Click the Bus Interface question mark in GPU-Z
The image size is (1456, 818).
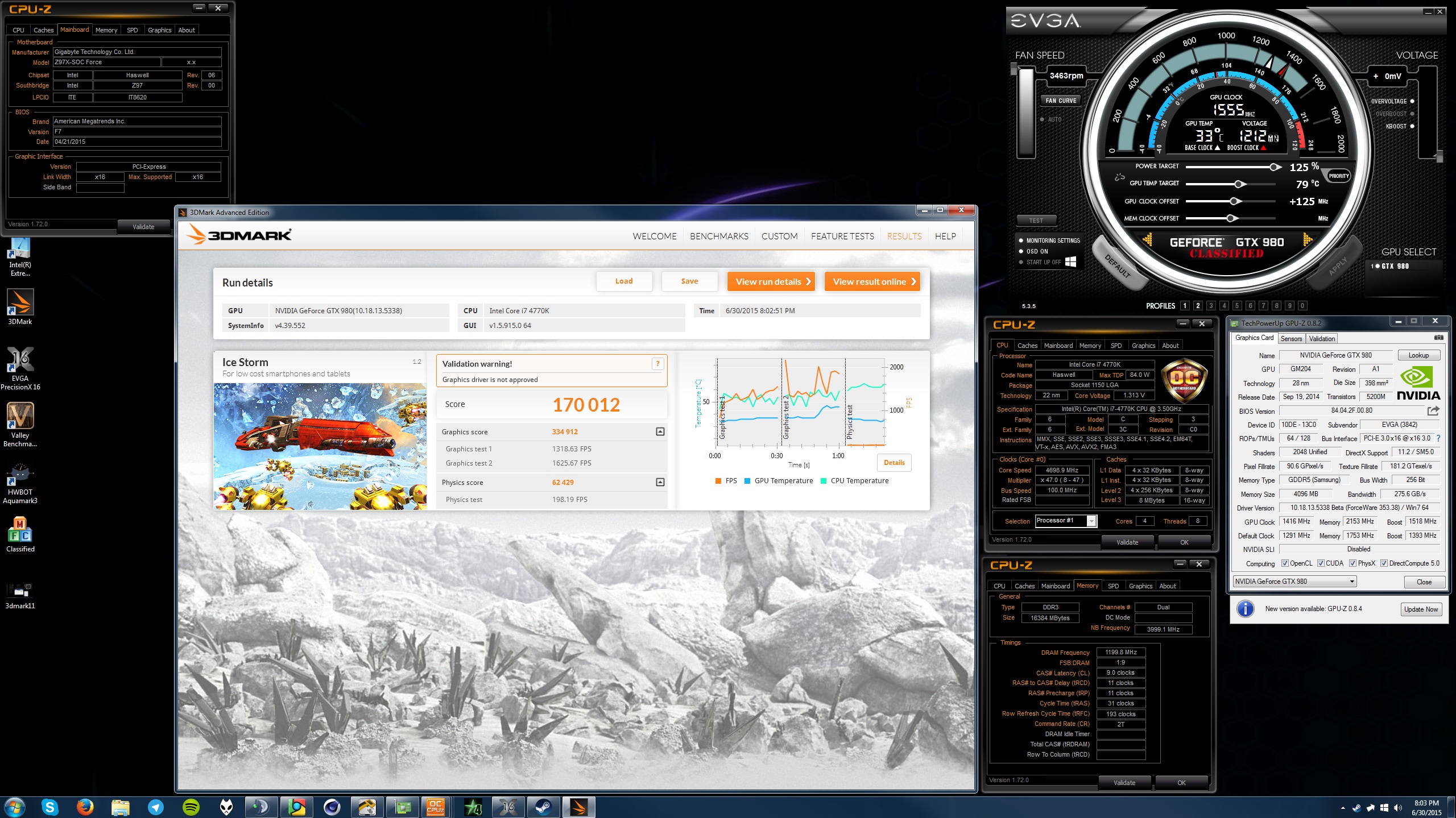point(1438,438)
